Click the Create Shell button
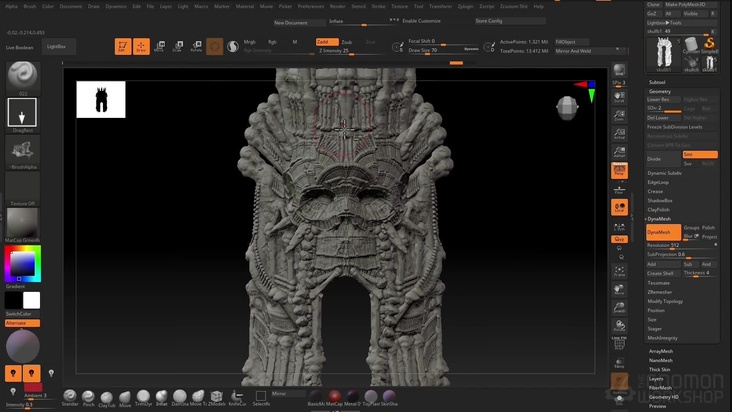 coord(663,273)
